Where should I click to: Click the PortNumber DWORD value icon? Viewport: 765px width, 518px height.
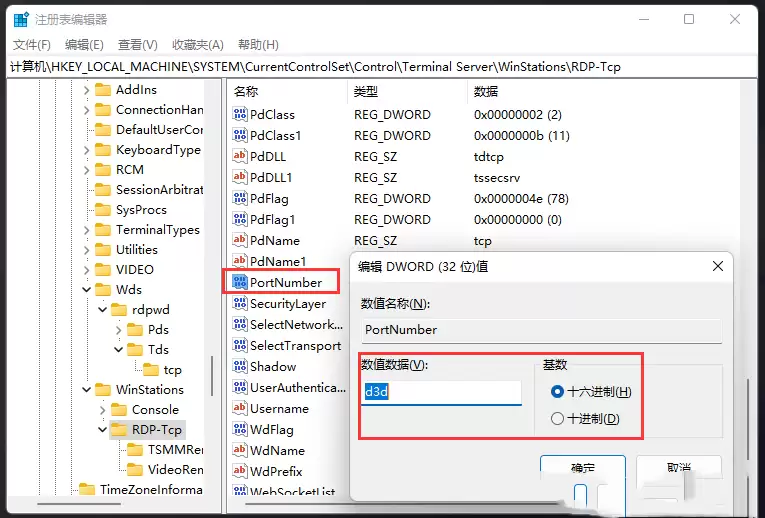239,282
